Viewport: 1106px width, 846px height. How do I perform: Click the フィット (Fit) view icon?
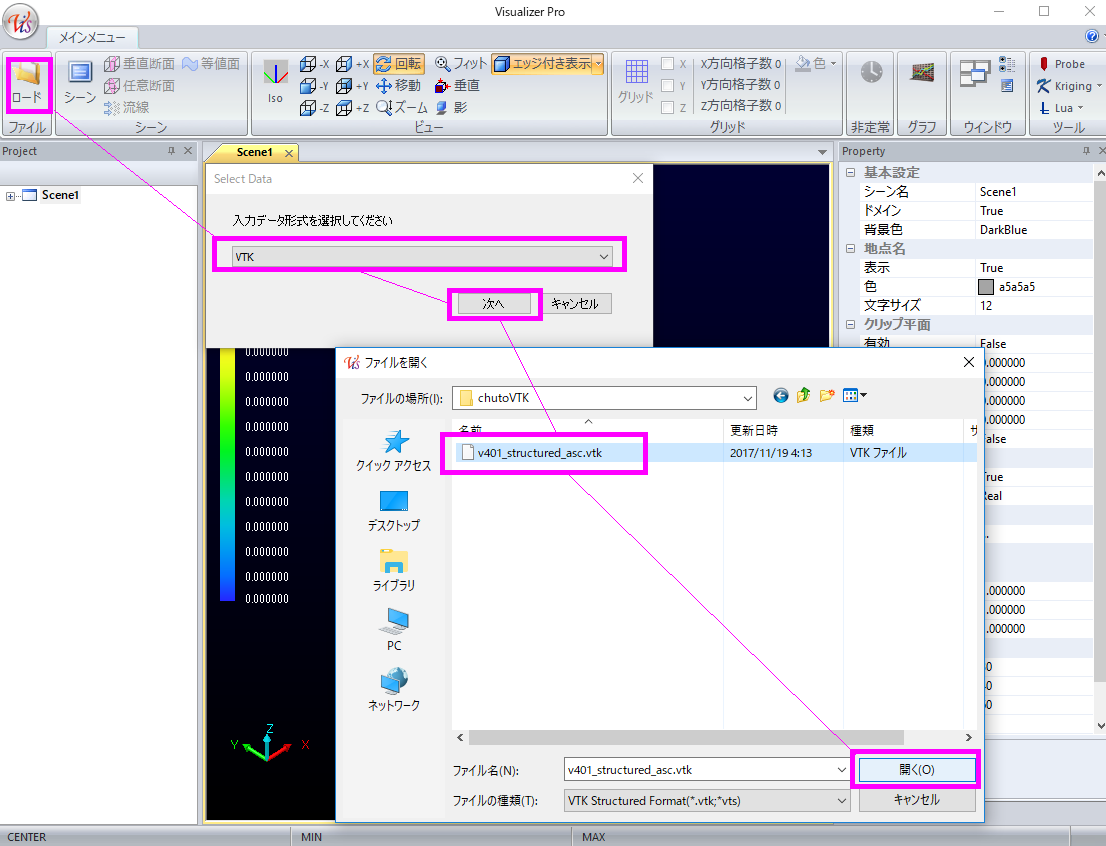(460, 64)
